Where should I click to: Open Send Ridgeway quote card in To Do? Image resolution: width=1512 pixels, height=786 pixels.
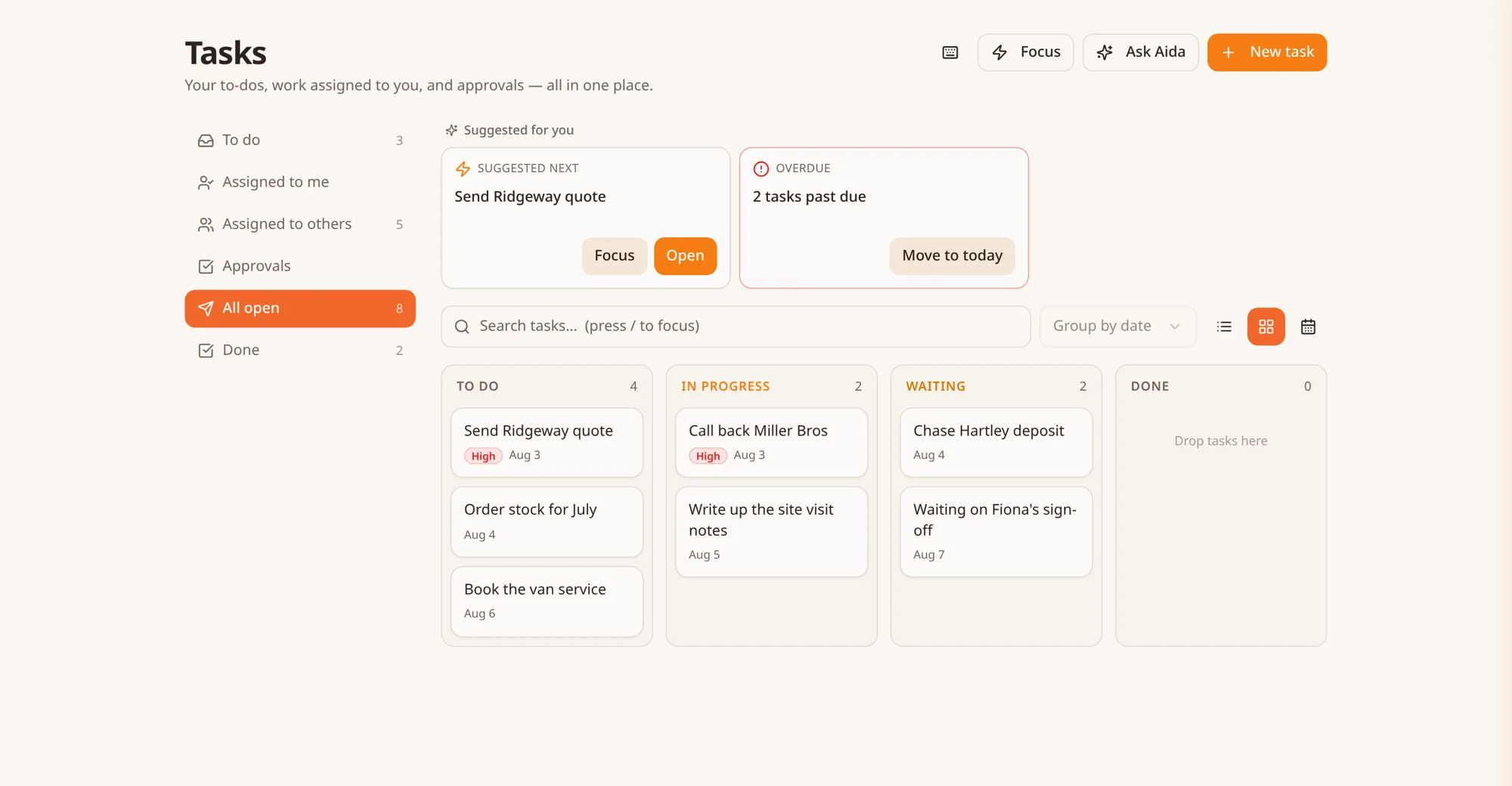tap(547, 442)
